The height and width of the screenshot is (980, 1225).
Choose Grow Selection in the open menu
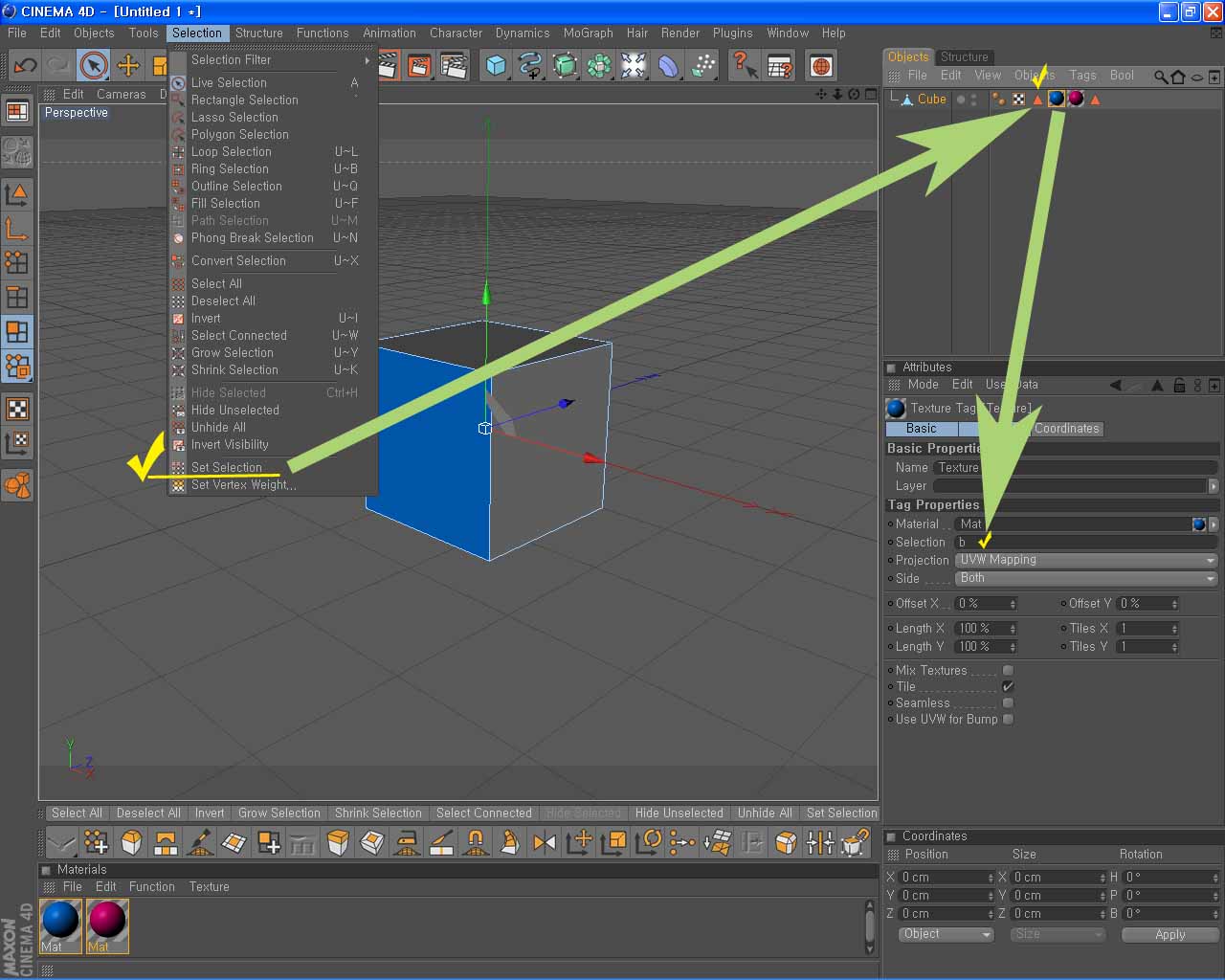[272, 352]
